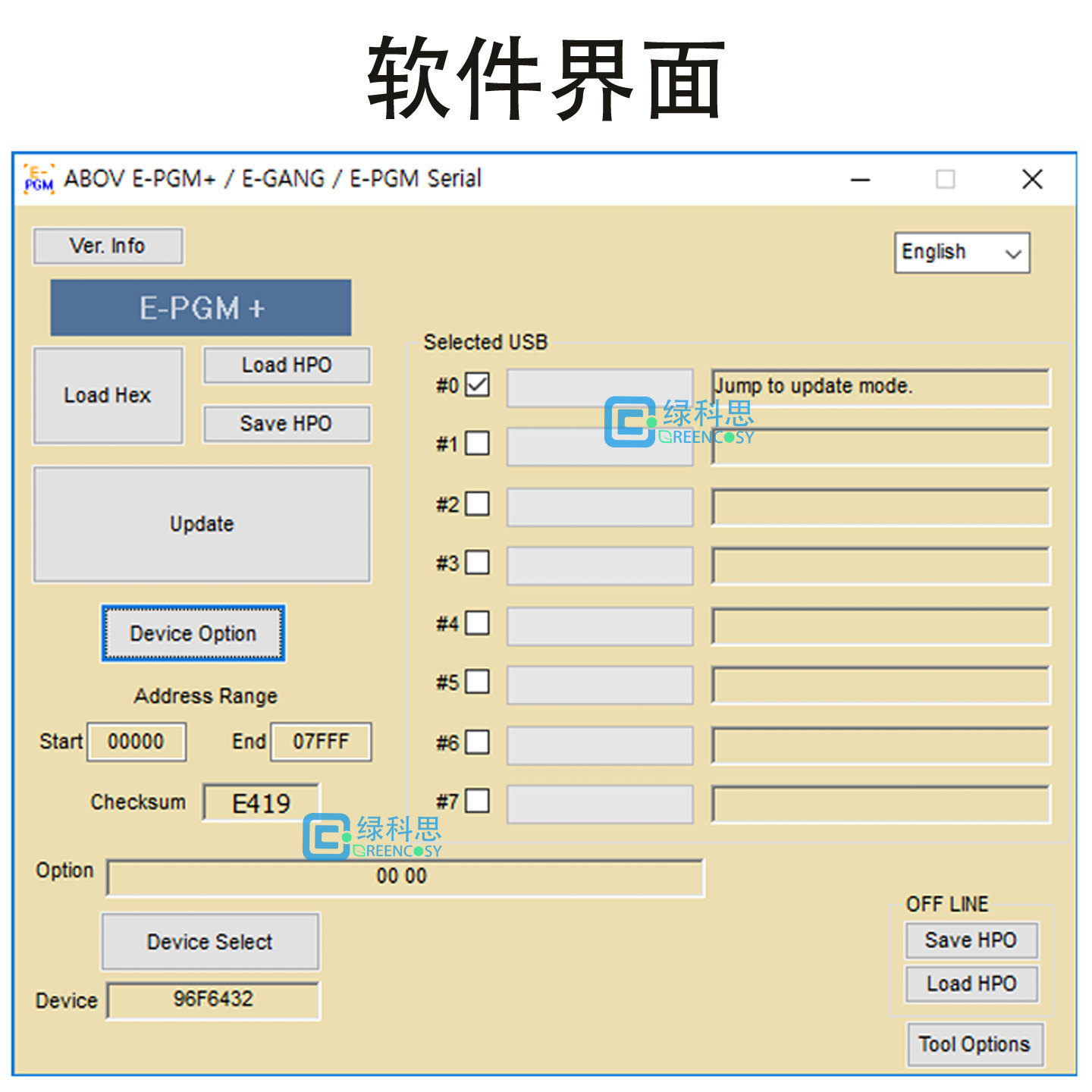The image size is (1092, 1092).
Task: Tick the #7 USB checkbox
Action: [x=478, y=801]
